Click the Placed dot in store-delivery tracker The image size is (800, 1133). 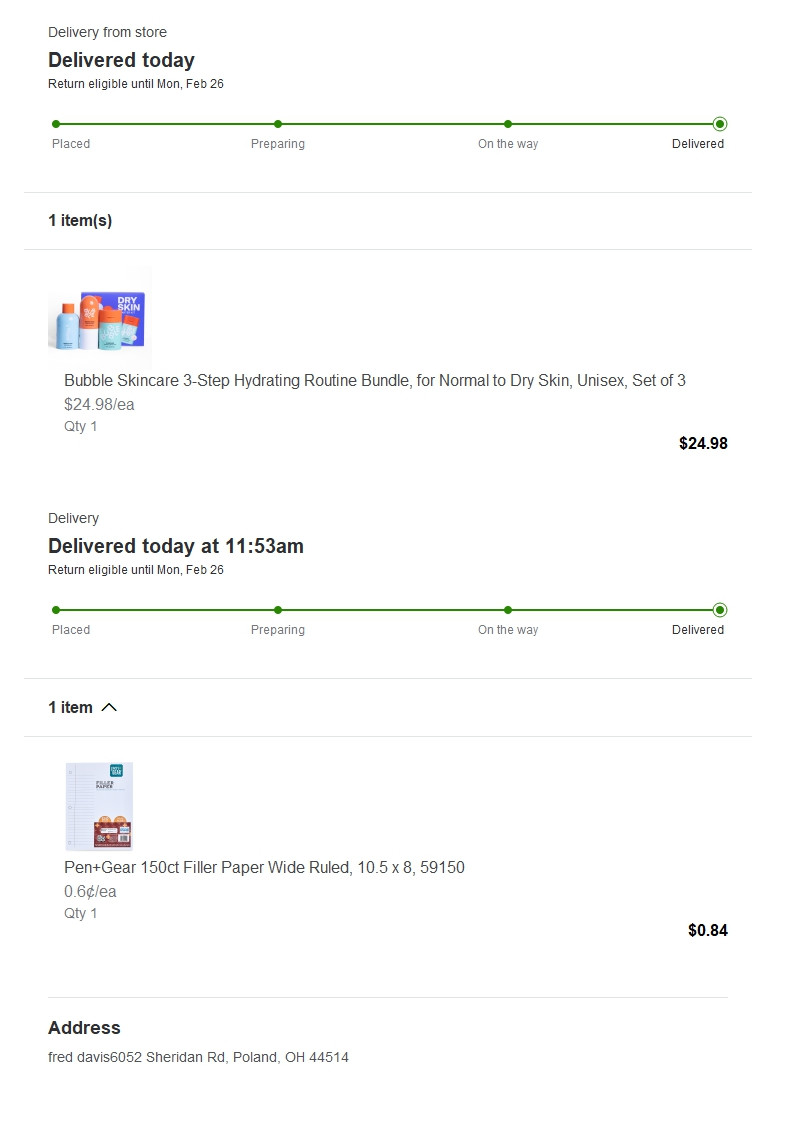point(56,124)
